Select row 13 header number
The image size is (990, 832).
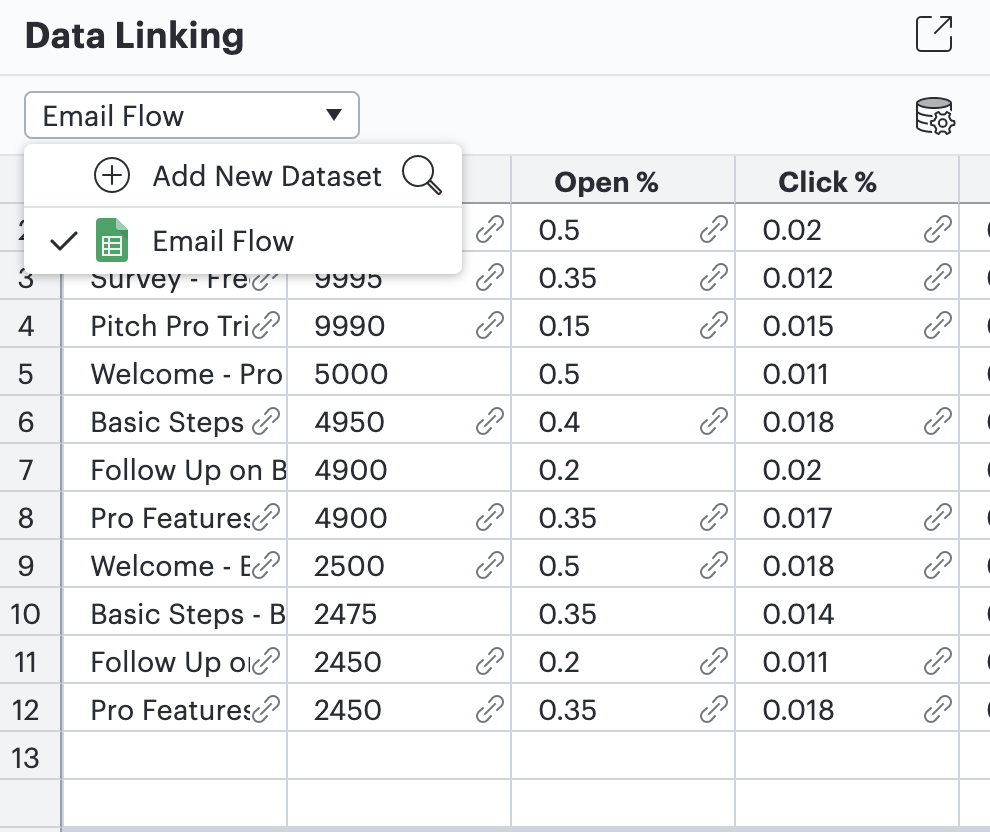26,758
